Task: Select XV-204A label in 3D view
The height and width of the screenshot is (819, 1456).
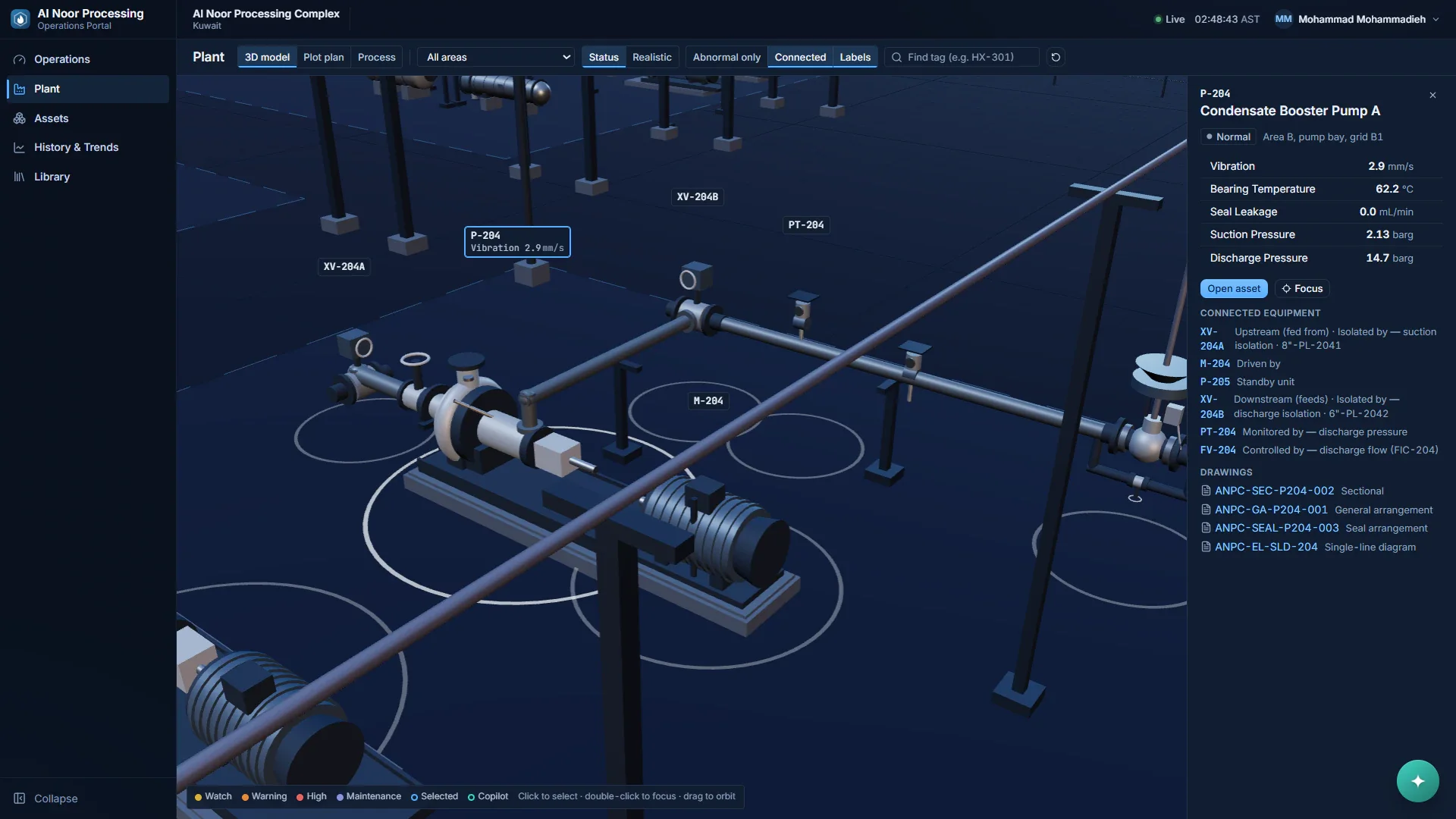Action: [x=344, y=267]
